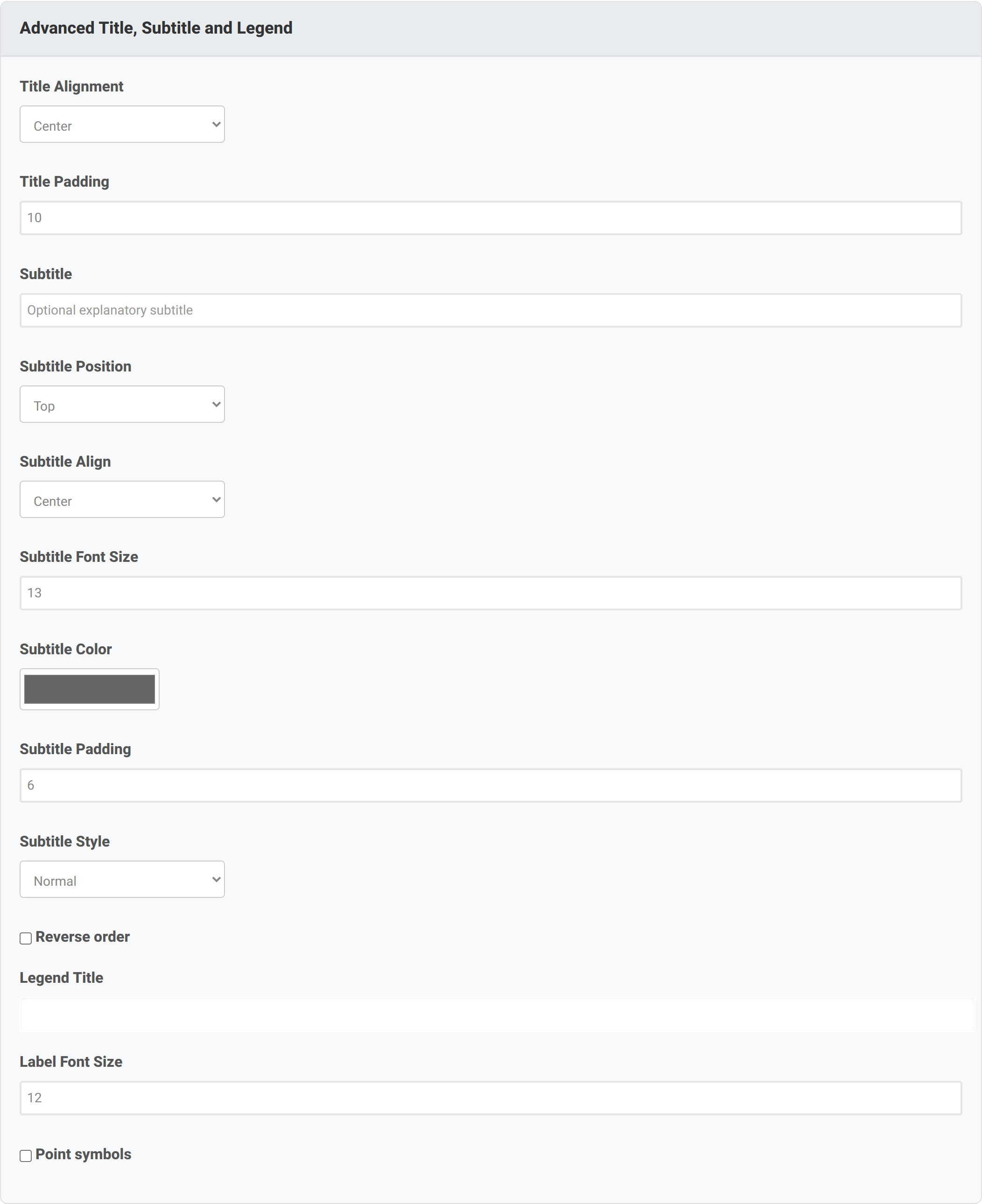Viewport: 982px width, 1204px height.
Task: Enable the Reverse order checkbox
Action: click(26, 938)
